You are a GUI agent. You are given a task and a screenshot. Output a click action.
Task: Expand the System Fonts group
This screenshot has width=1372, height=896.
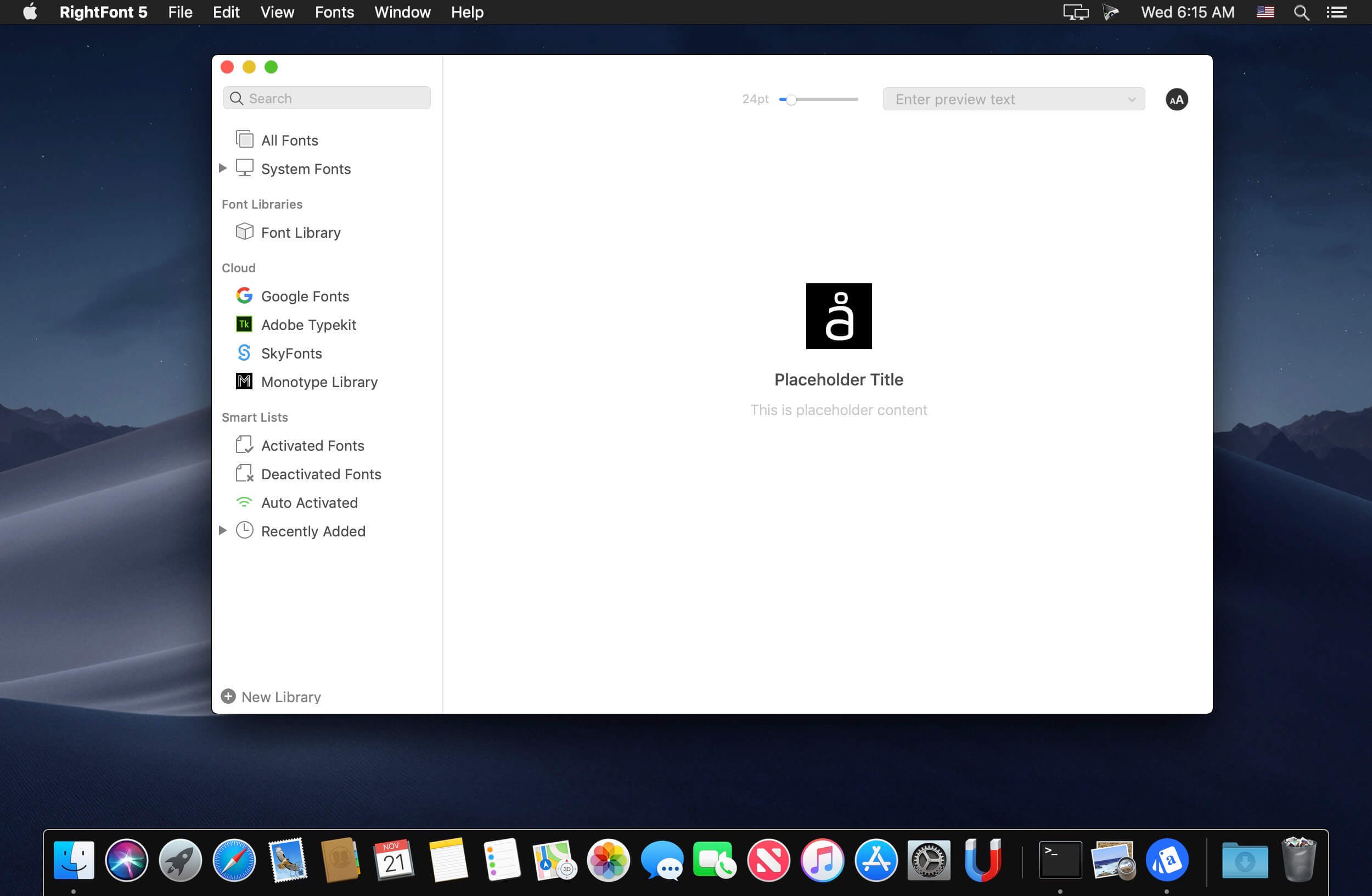222,168
